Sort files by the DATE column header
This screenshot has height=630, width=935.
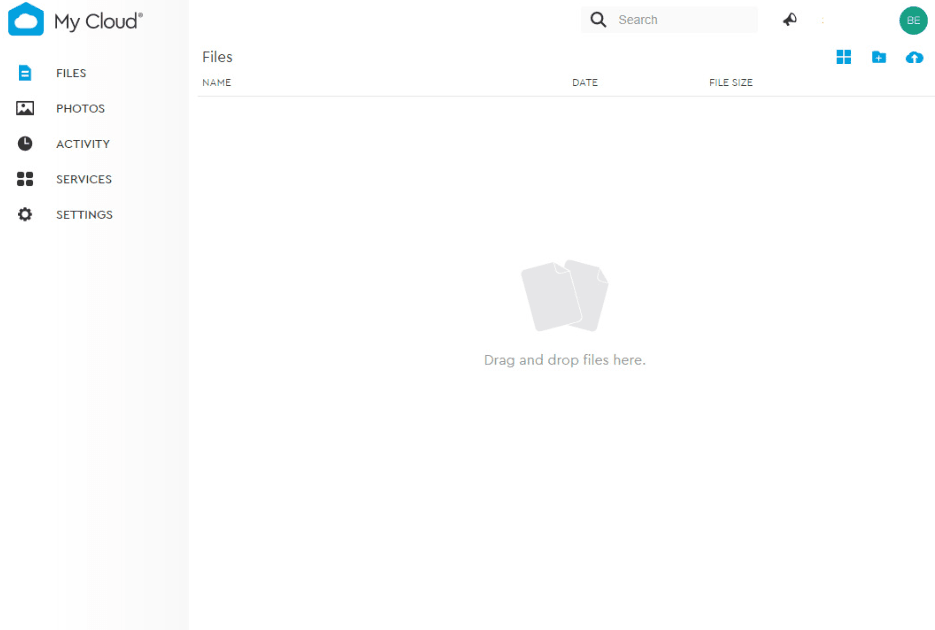coord(585,83)
